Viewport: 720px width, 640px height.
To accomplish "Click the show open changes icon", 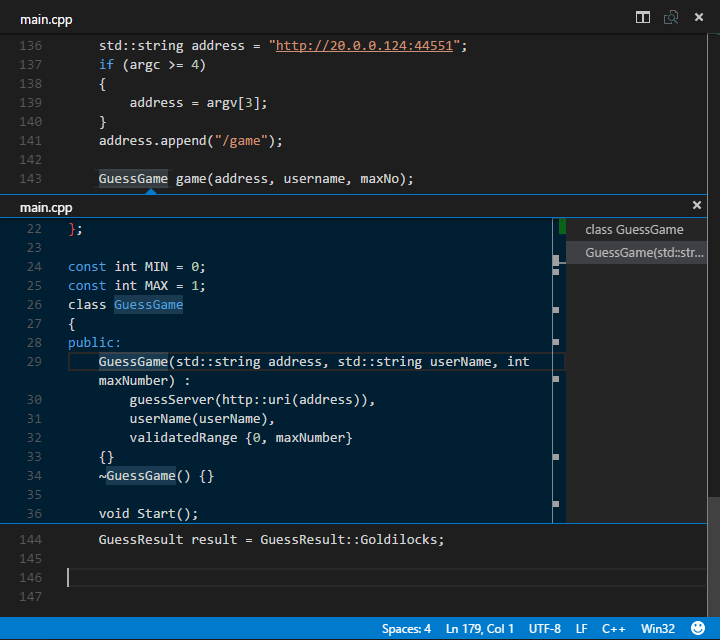I will (x=671, y=18).
